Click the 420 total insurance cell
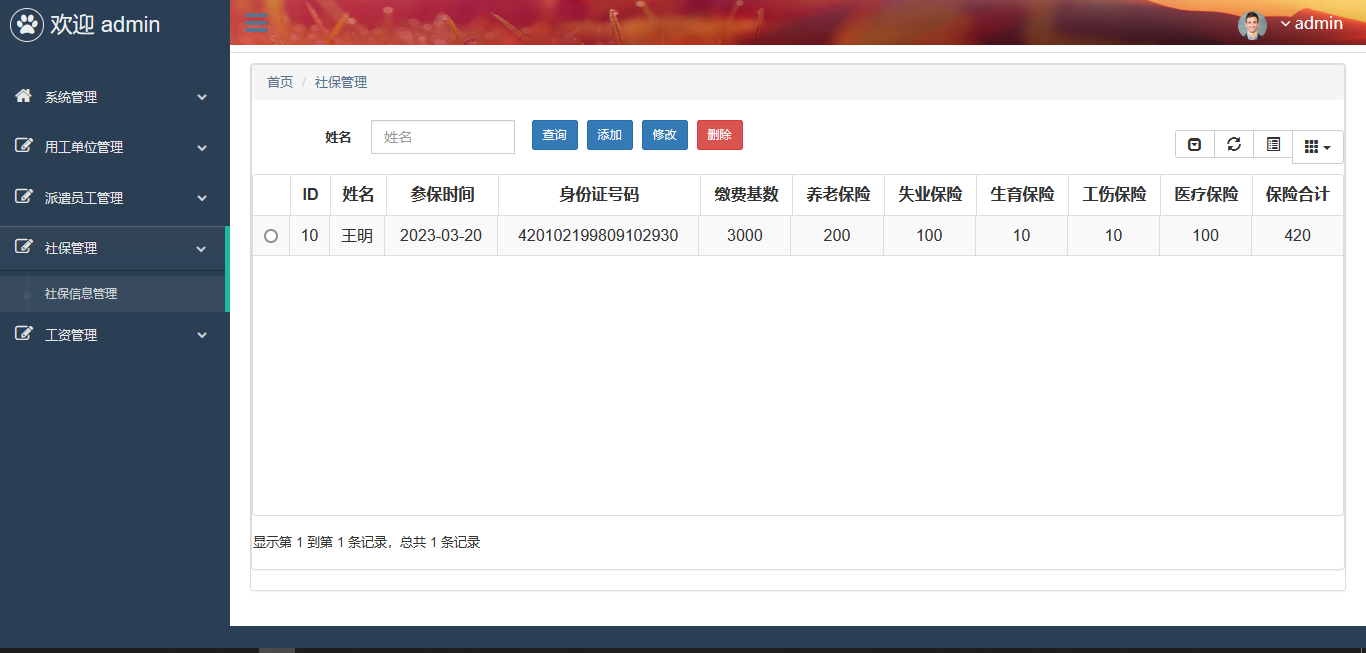 (1298, 236)
